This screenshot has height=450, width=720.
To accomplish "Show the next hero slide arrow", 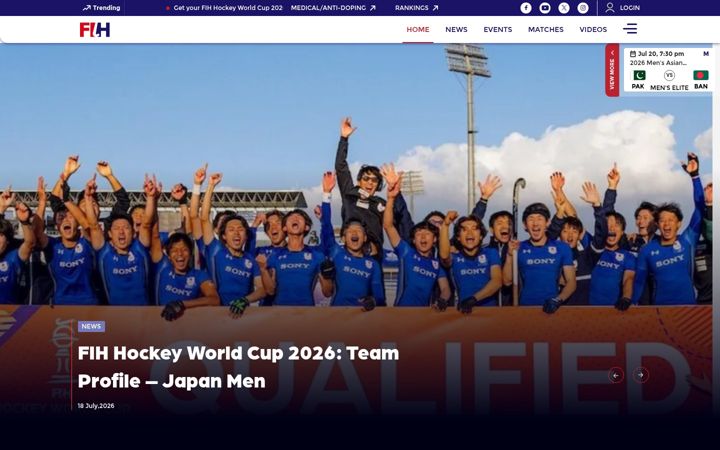I will tap(641, 375).
